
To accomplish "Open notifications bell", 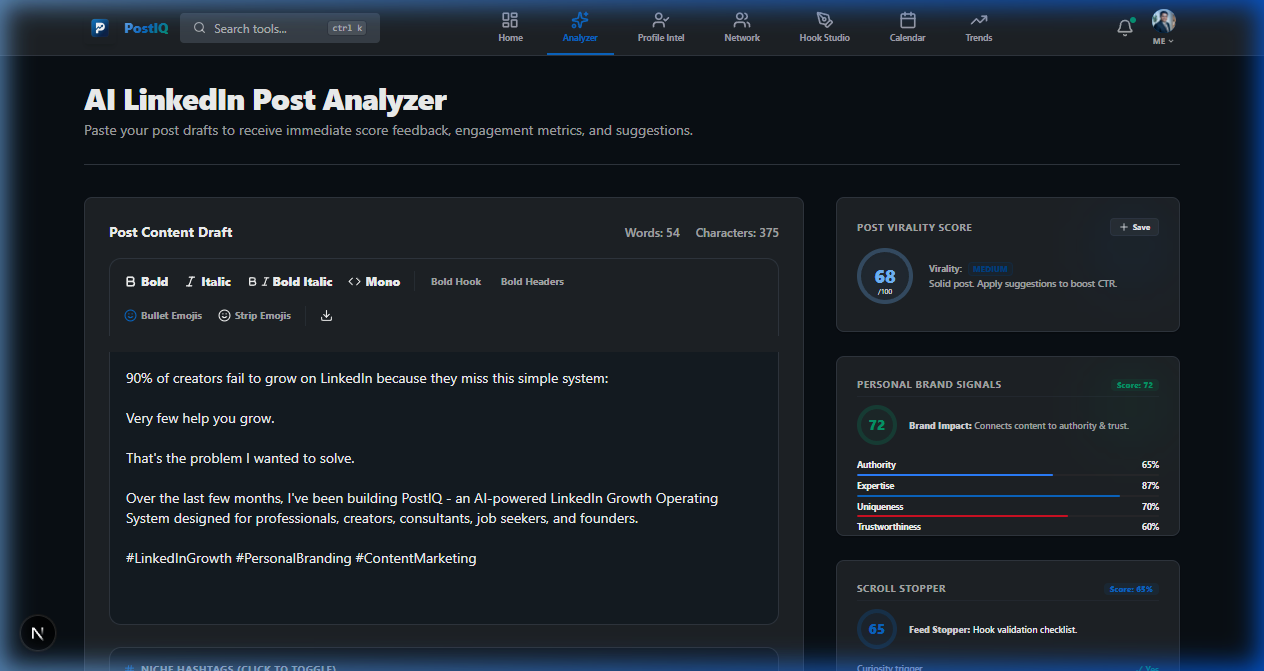I will click(1125, 28).
